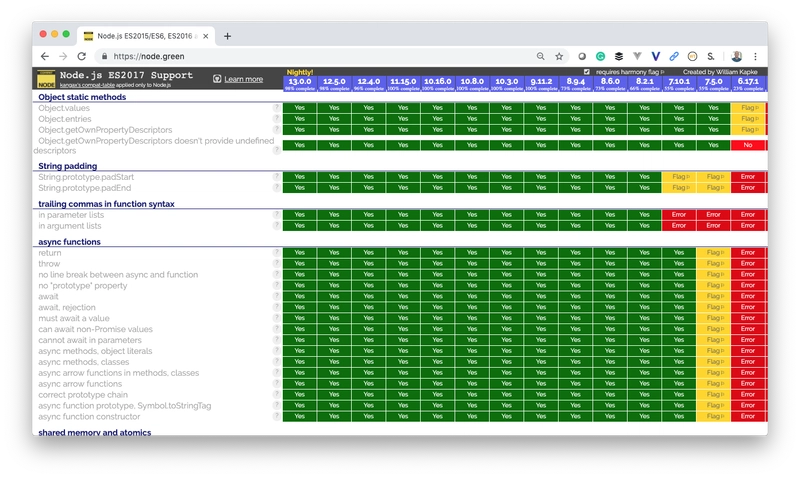Screen dimensions: 800x478
Task: Toggle the requires harmony flag checkbox
Action: [x=587, y=72]
